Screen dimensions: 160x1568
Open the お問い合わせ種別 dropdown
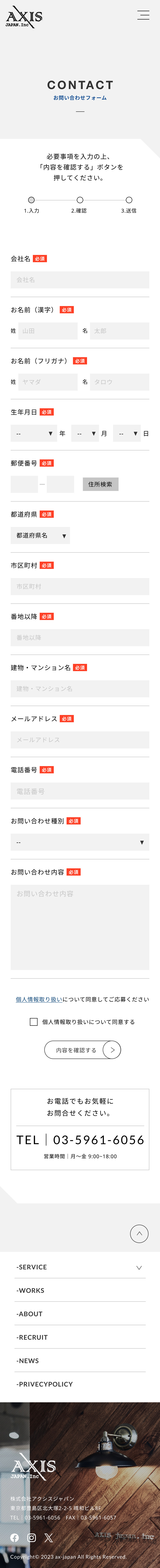click(80, 842)
